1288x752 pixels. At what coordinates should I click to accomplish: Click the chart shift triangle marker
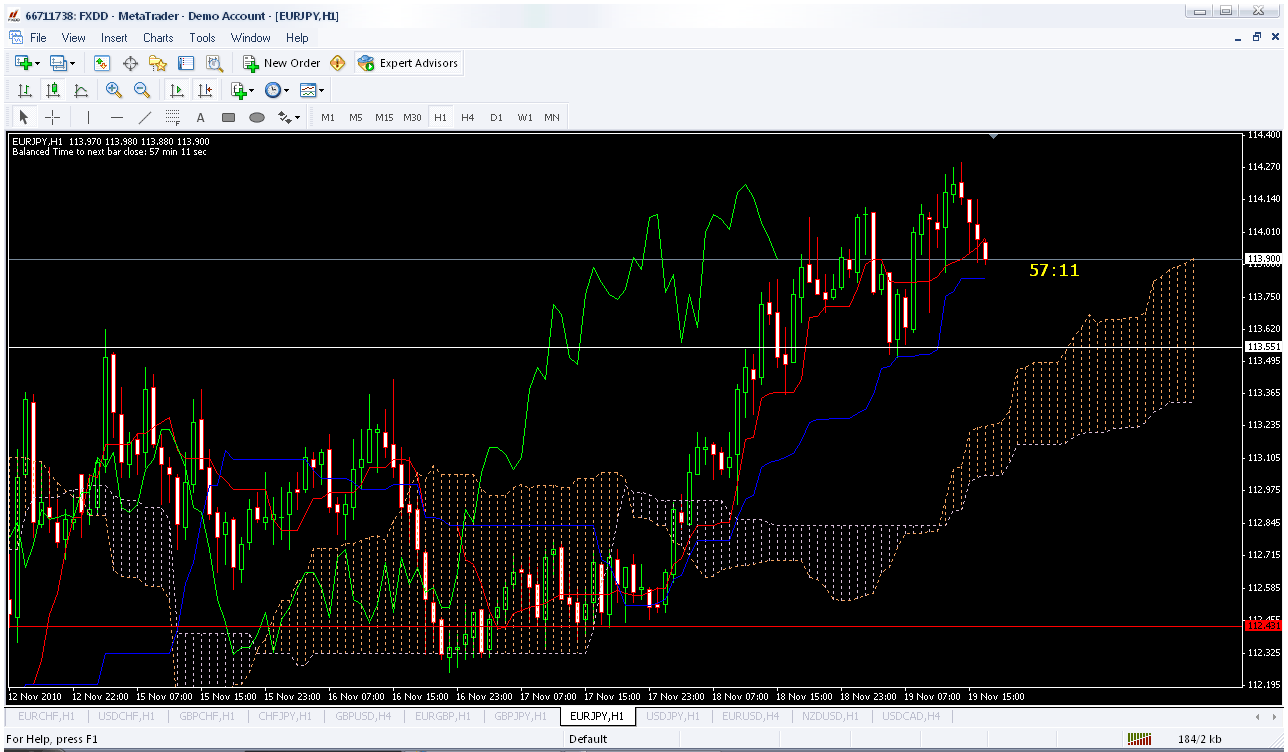pyautogui.click(x=993, y=136)
